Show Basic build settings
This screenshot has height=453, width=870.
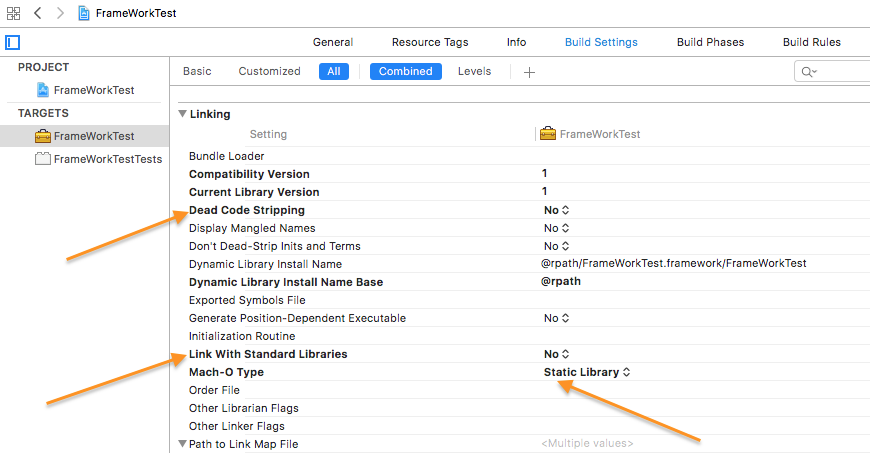pos(197,72)
